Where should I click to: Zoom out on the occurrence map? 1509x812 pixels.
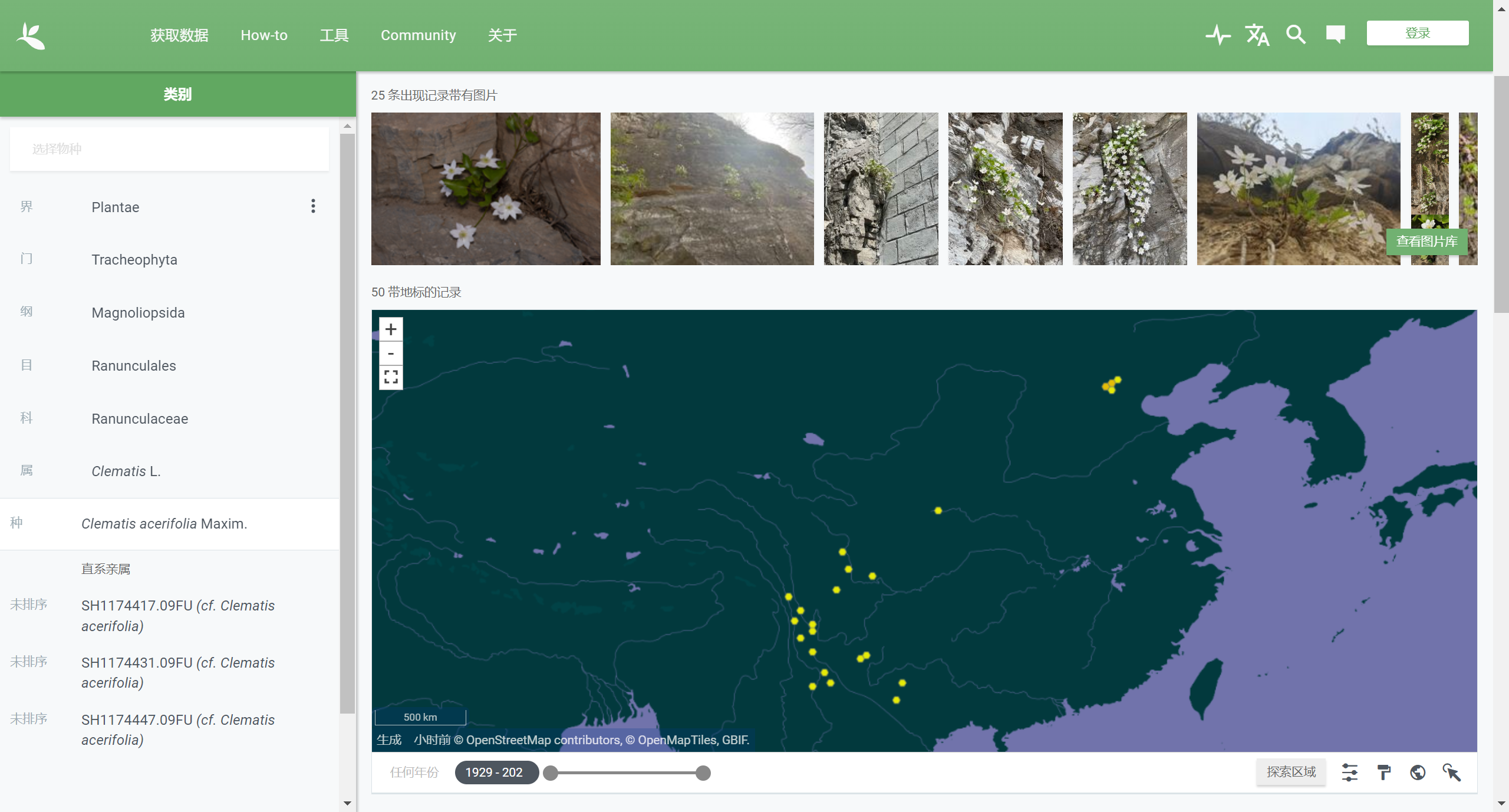[x=391, y=353]
